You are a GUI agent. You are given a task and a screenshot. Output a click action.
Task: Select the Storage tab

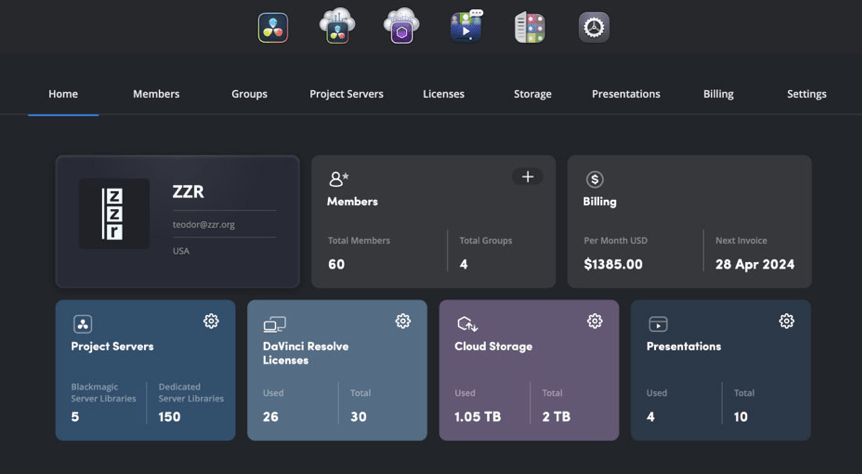[x=533, y=94]
